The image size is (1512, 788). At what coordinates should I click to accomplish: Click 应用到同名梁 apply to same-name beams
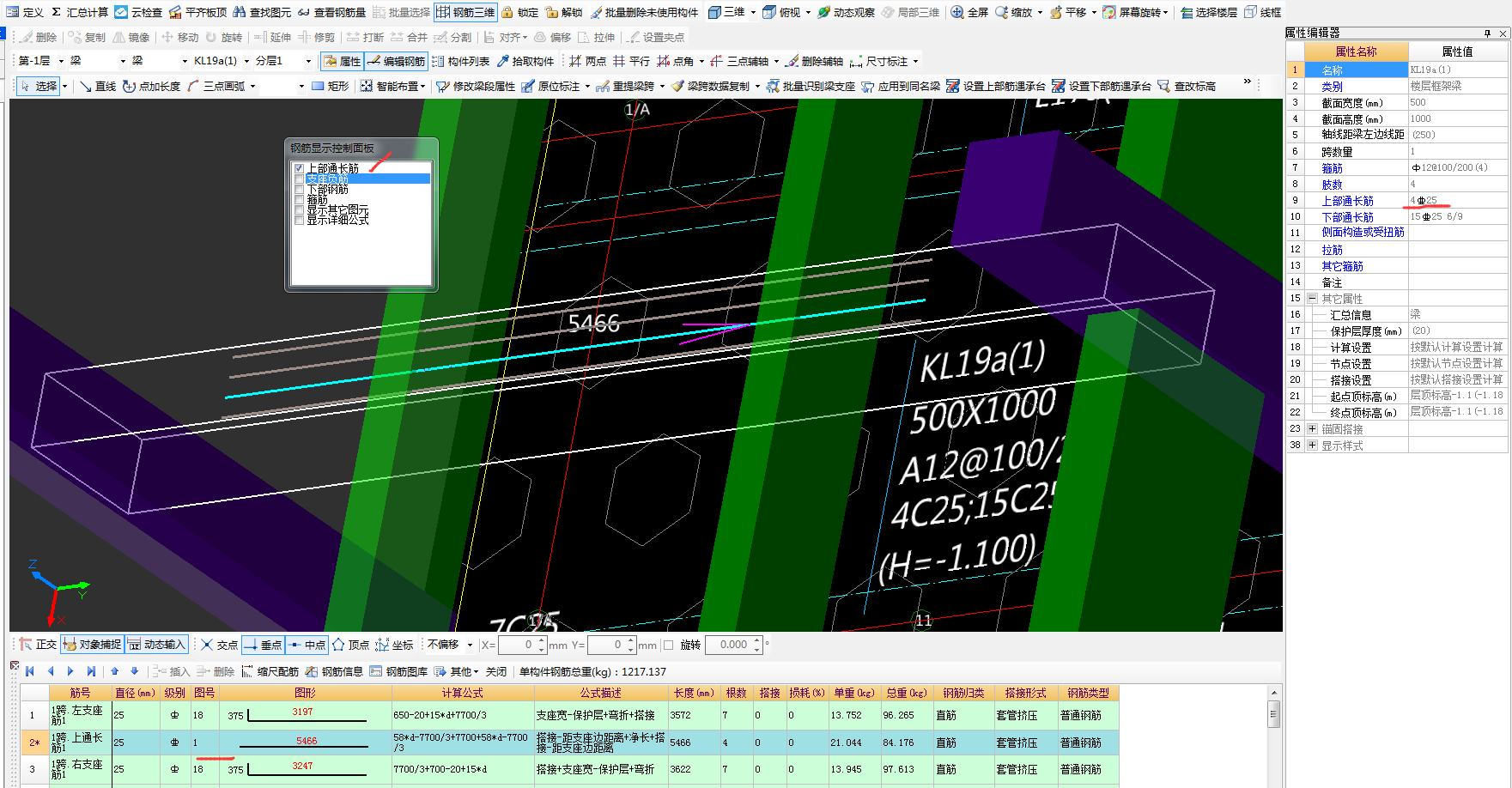click(x=901, y=86)
